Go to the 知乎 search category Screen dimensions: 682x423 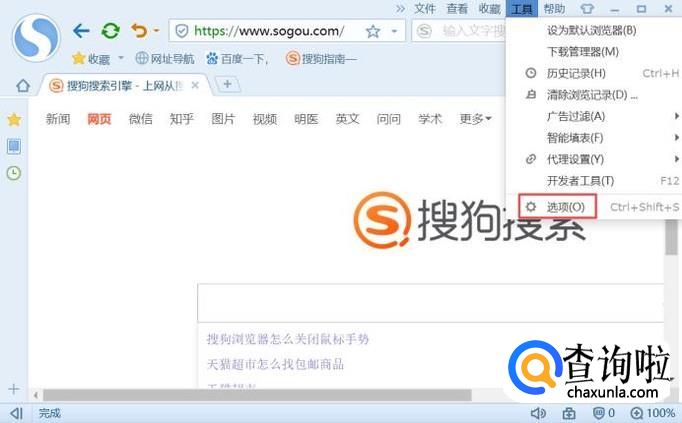point(182,119)
